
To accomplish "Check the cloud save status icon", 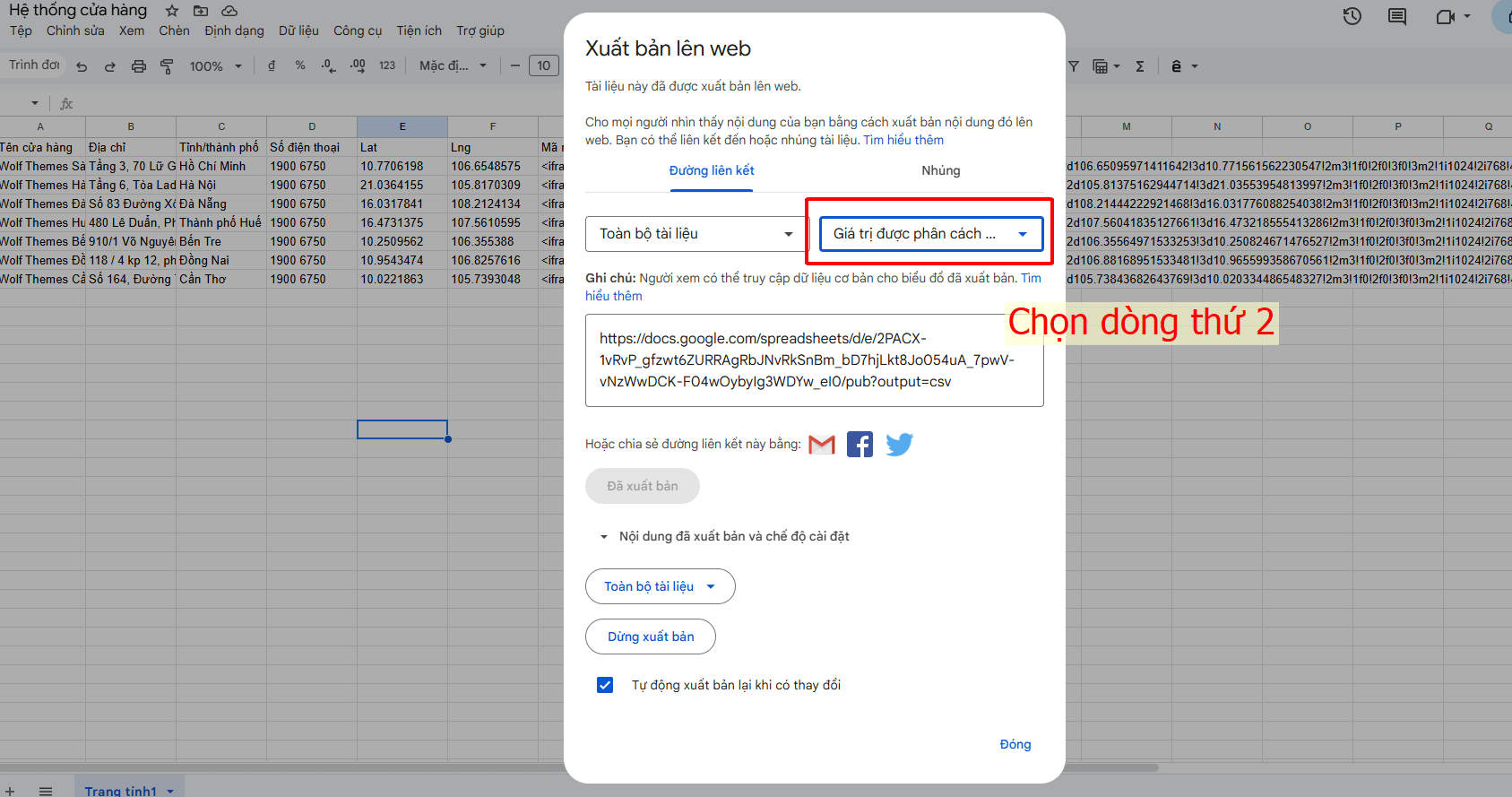I will click(229, 11).
